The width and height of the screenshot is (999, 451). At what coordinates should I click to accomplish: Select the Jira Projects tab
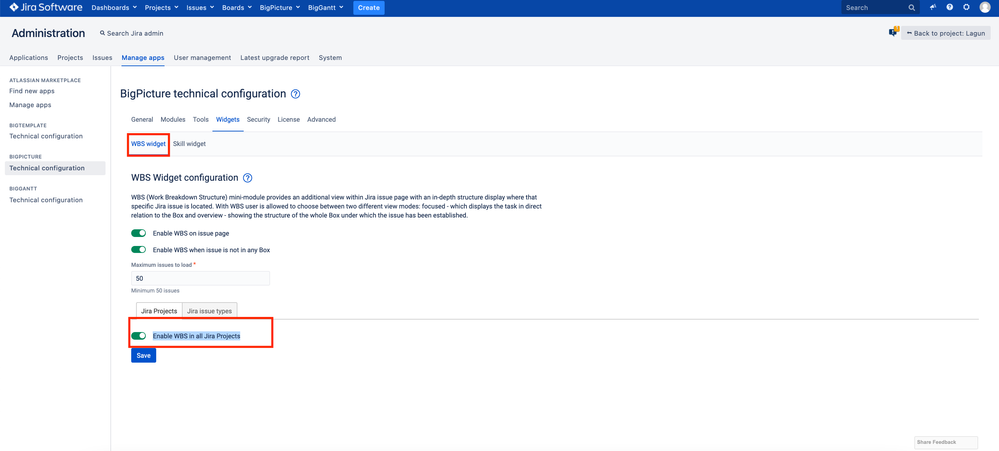click(159, 310)
